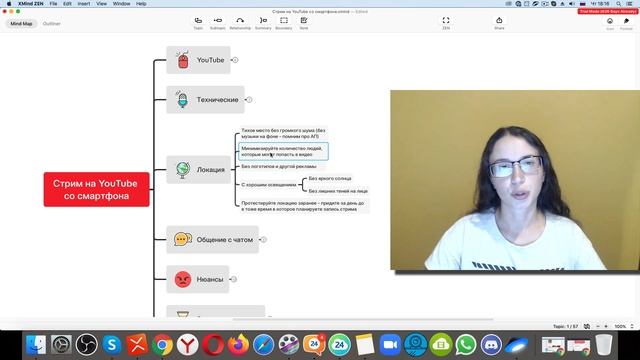Click the microphone marker on Технические topic
This screenshot has height=360, width=640.
pyautogui.click(x=182, y=100)
